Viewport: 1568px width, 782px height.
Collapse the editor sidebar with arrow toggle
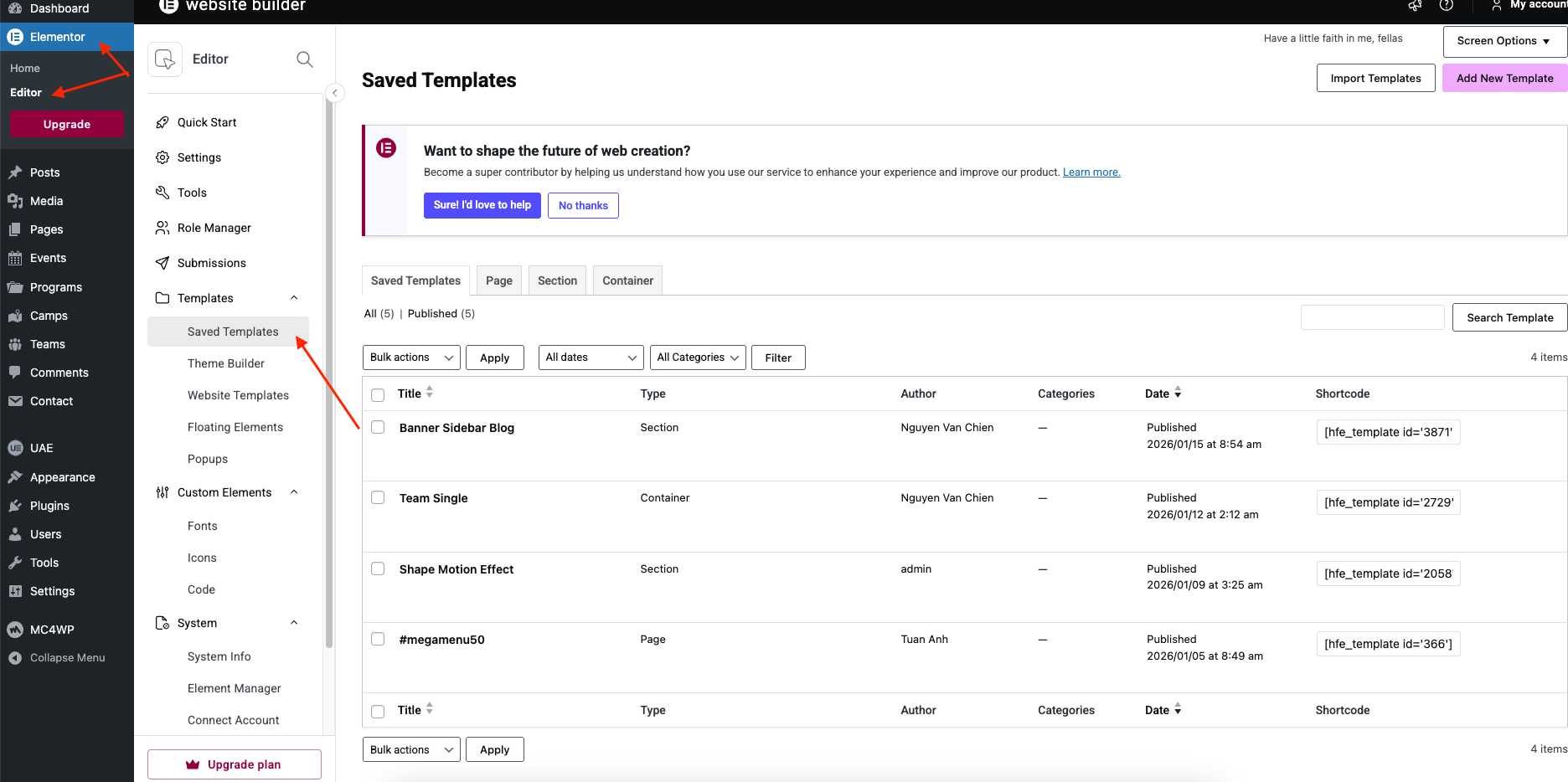tap(334, 93)
